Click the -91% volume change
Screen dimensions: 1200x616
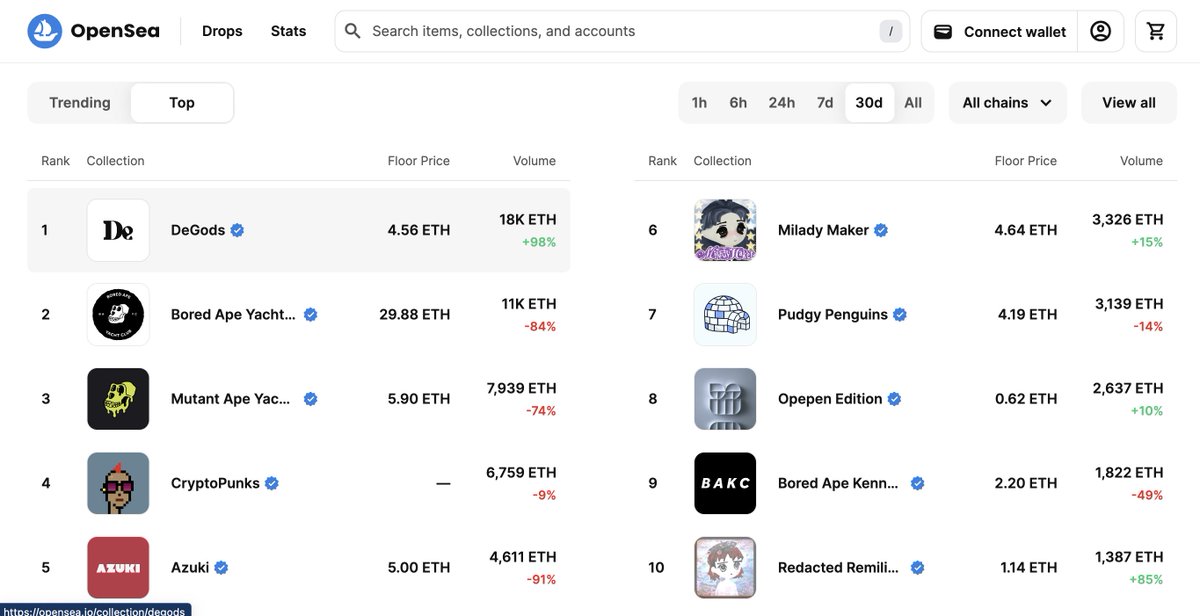[x=541, y=580]
